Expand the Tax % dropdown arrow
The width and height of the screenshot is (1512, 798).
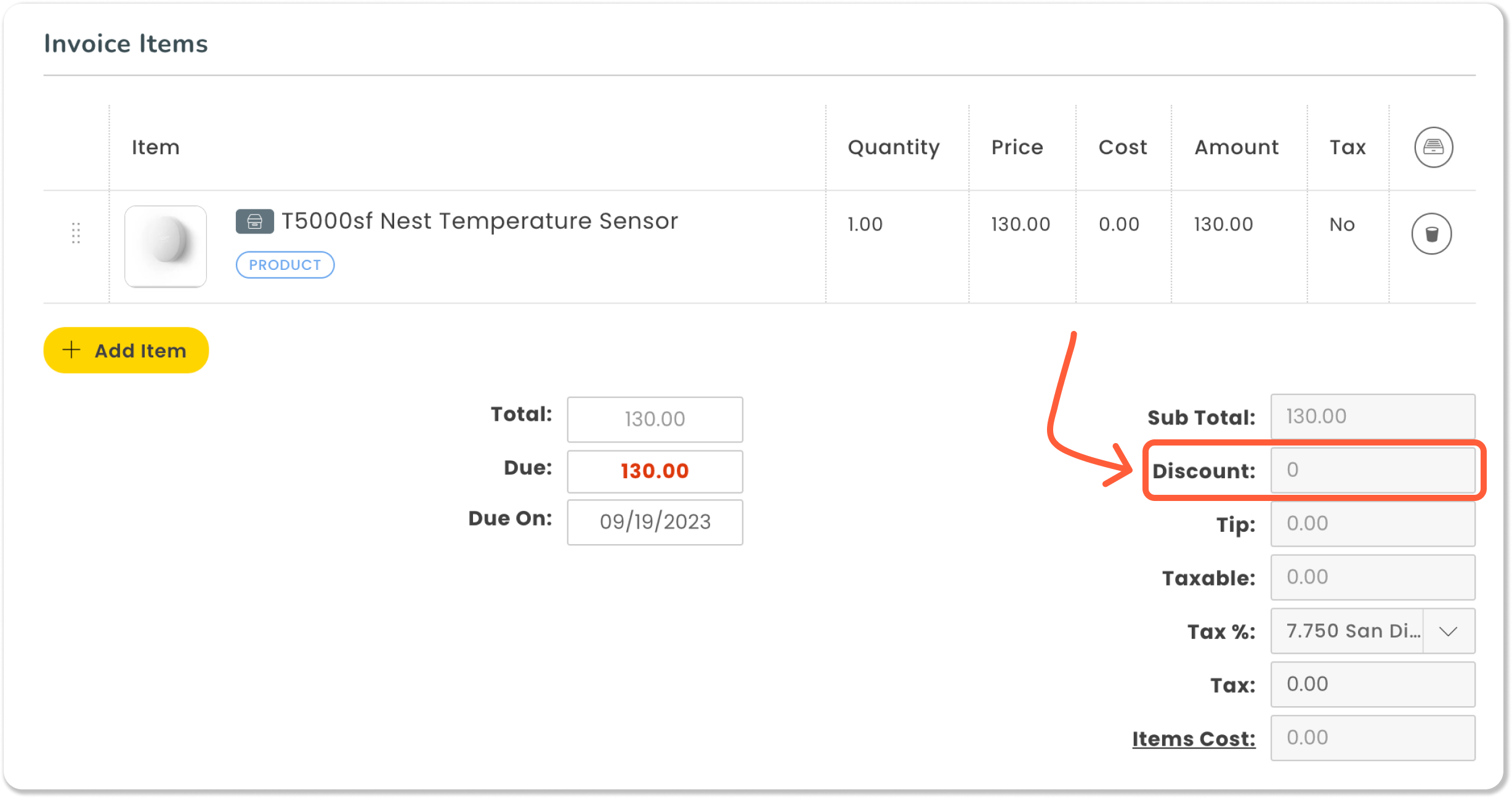pos(1448,631)
